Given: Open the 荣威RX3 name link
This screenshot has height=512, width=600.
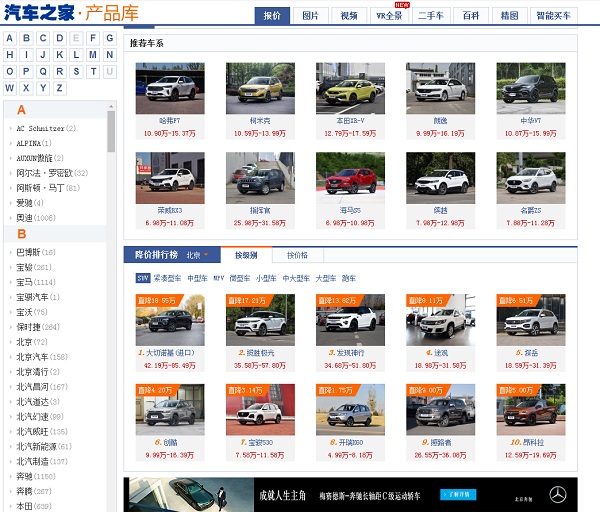Looking at the screenshot, I should click(x=170, y=210).
